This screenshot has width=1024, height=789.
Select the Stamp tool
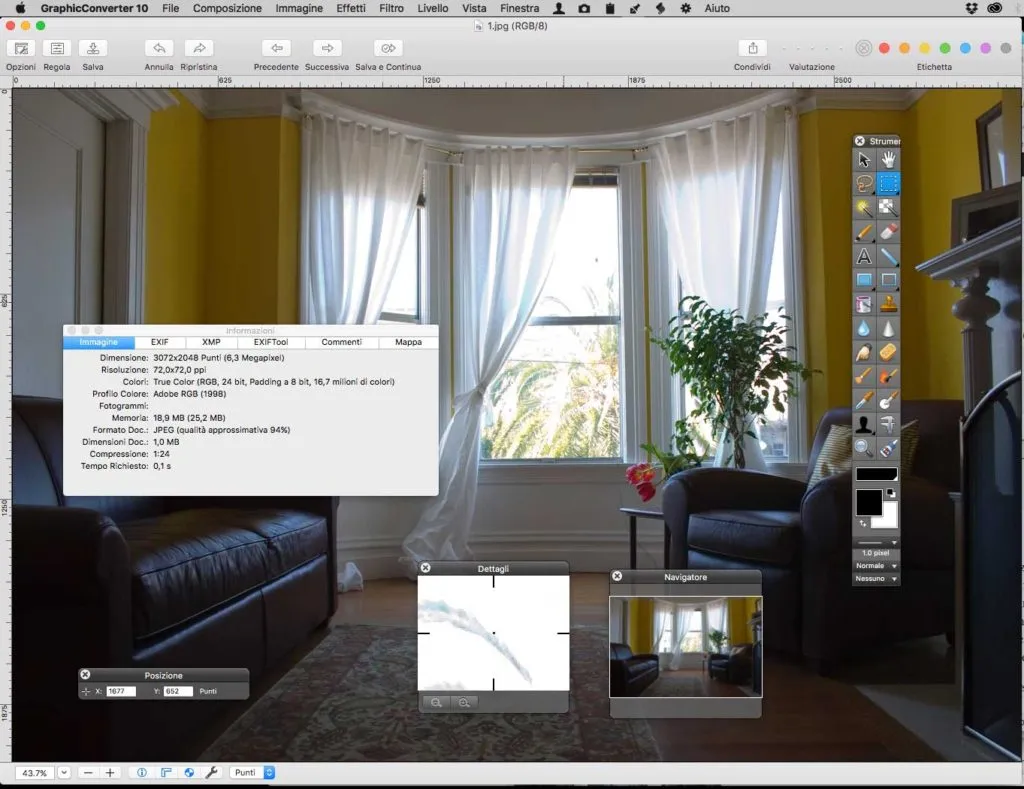[x=888, y=304]
